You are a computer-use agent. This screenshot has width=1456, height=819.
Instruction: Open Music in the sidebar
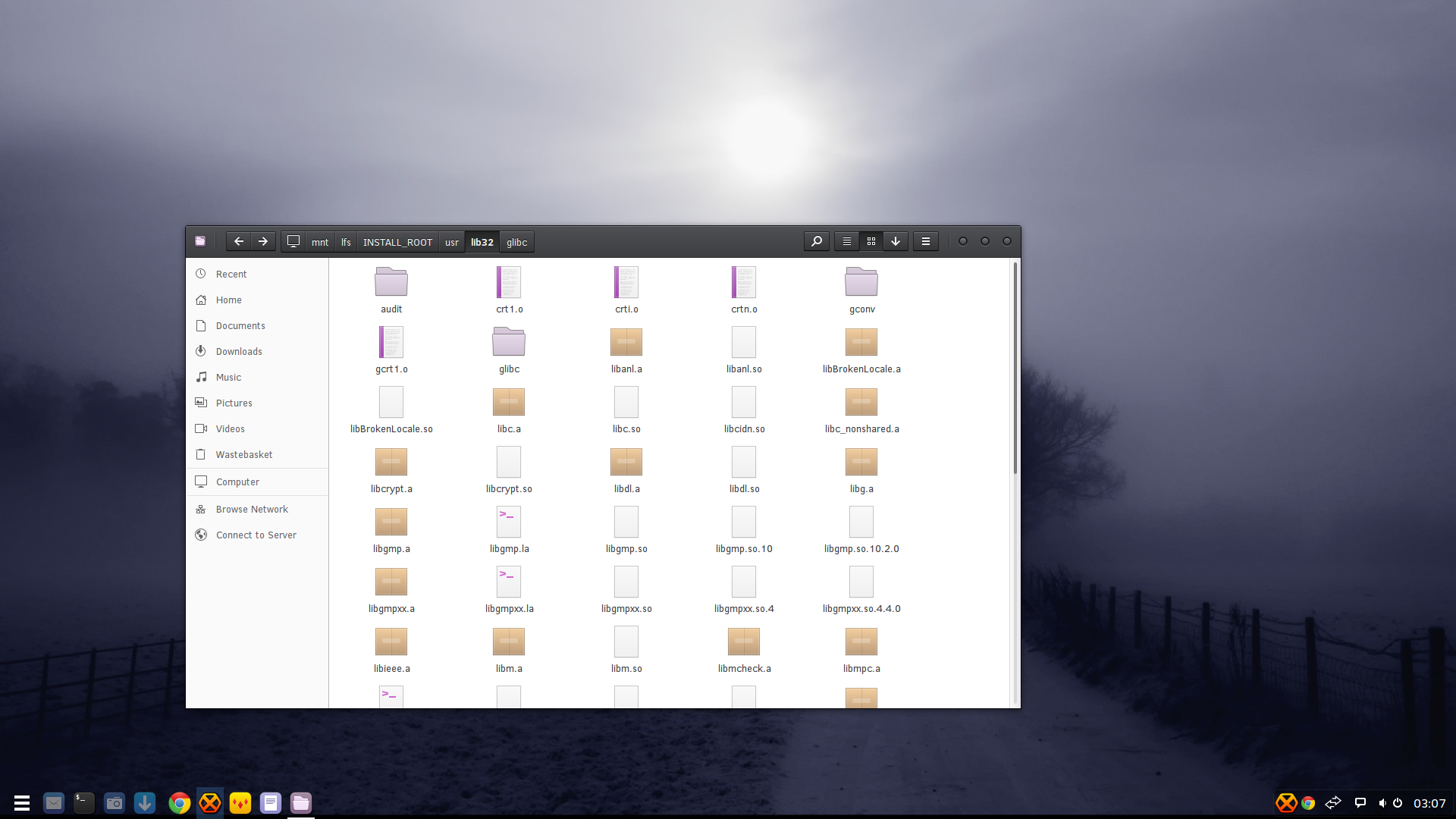pos(257,378)
